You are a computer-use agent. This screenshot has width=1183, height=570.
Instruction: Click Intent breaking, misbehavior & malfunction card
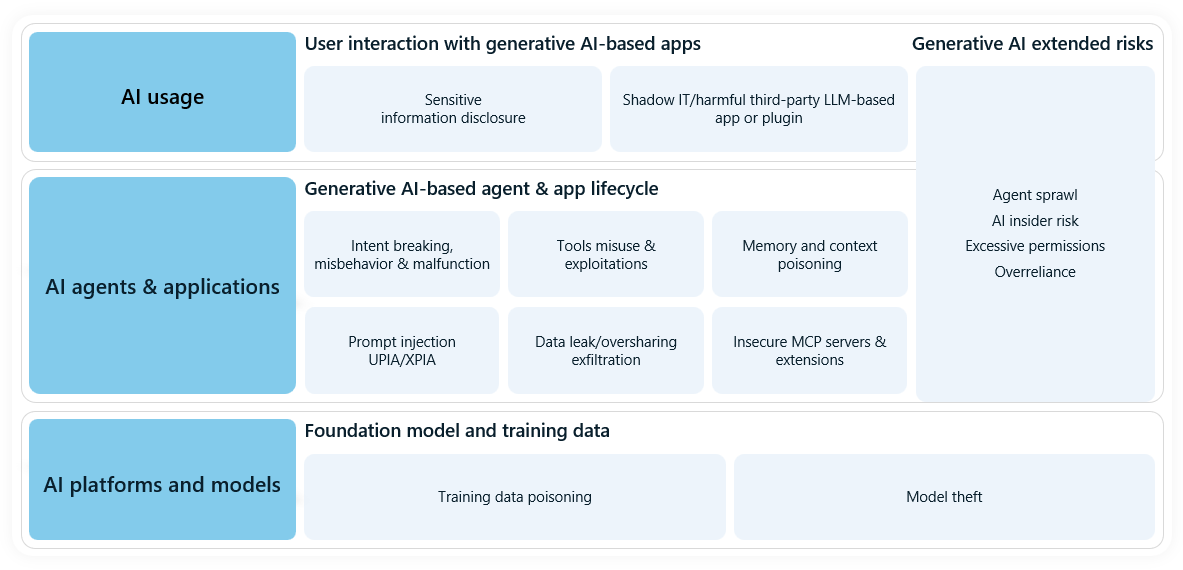coord(402,254)
